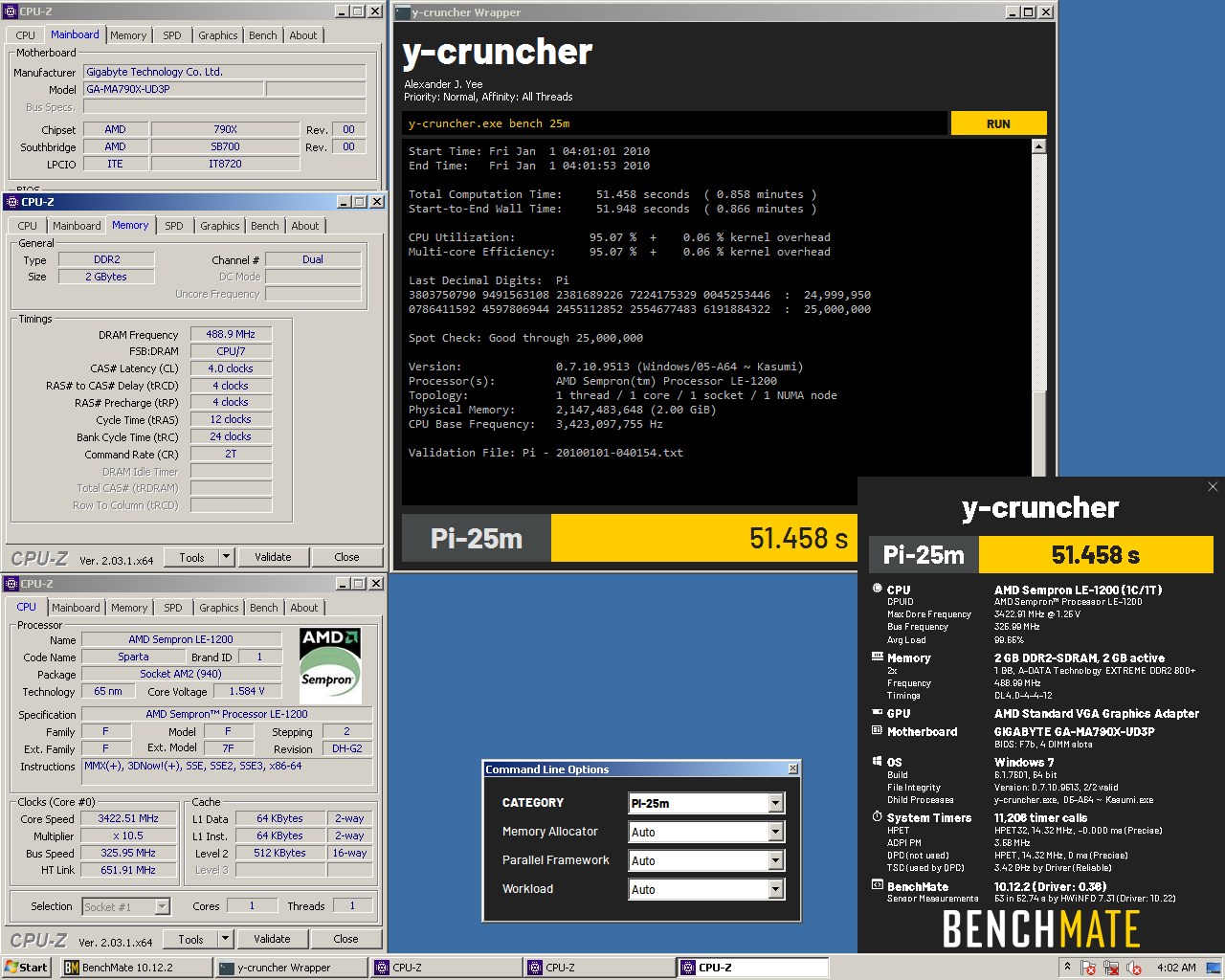Click Close button in CPU-Z Memory window
1225x980 pixels.
pos(346,557)
